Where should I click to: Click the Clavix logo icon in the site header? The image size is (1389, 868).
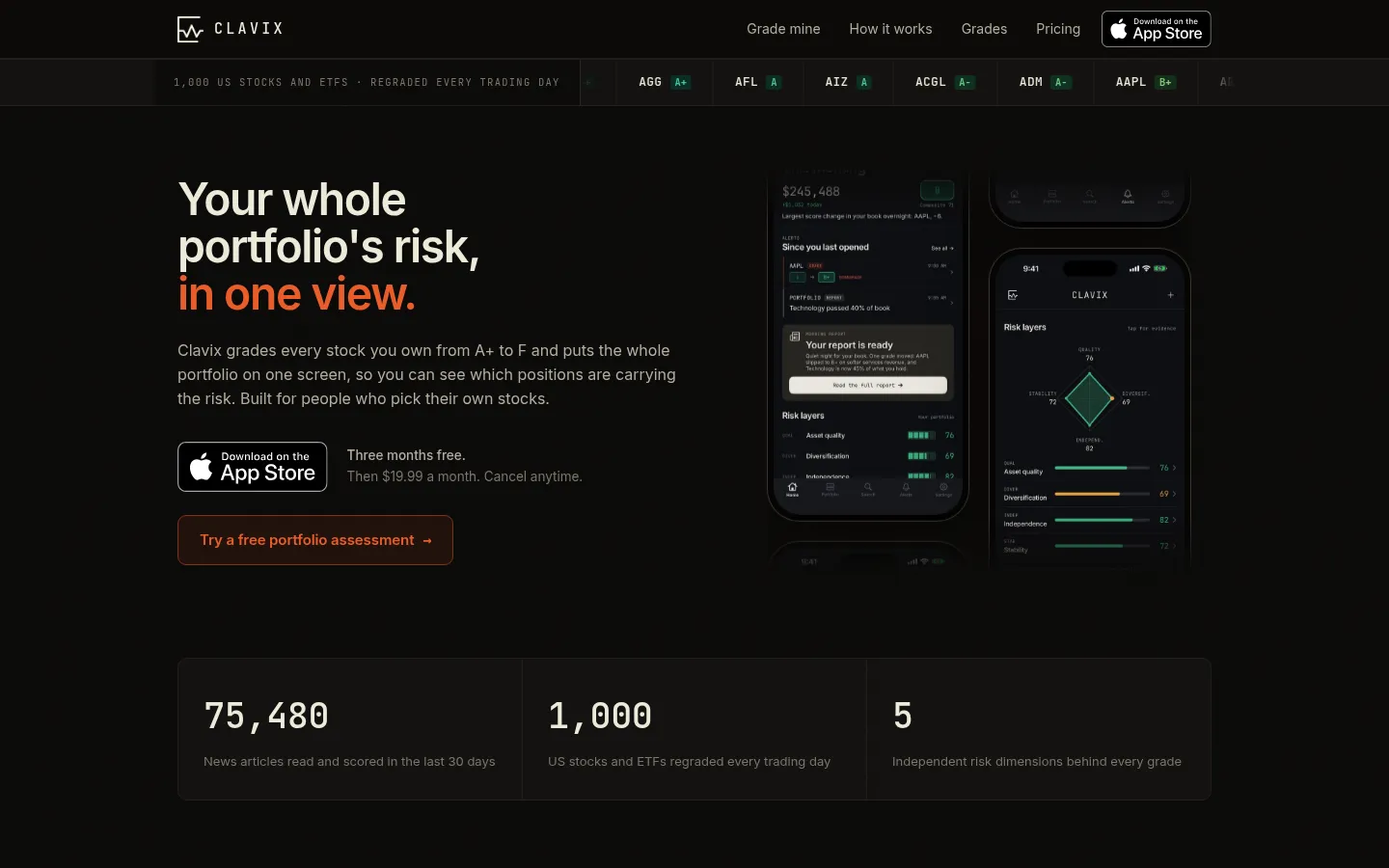click(x=190, y=29)
